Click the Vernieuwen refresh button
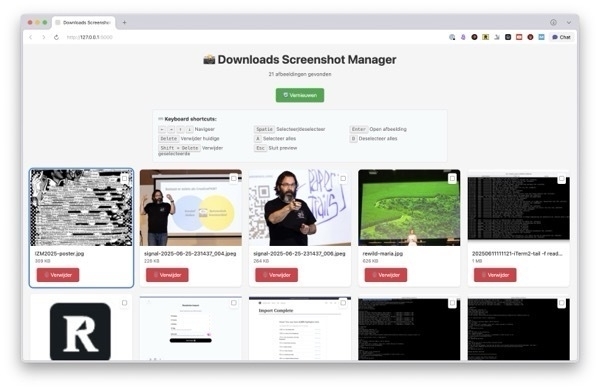 300,95
